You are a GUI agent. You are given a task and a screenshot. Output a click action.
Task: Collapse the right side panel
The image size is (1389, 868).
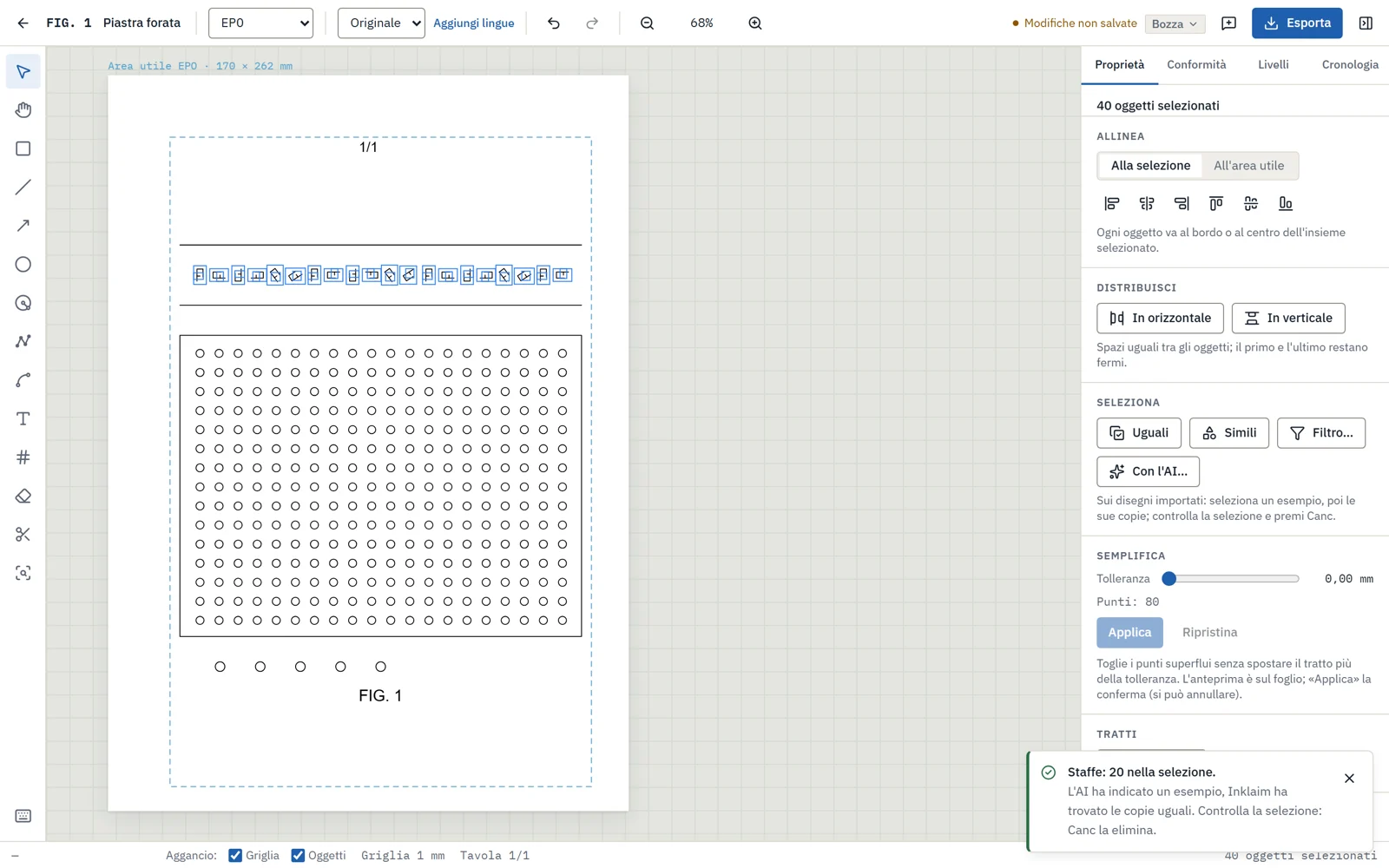(x=1366, y=23)
